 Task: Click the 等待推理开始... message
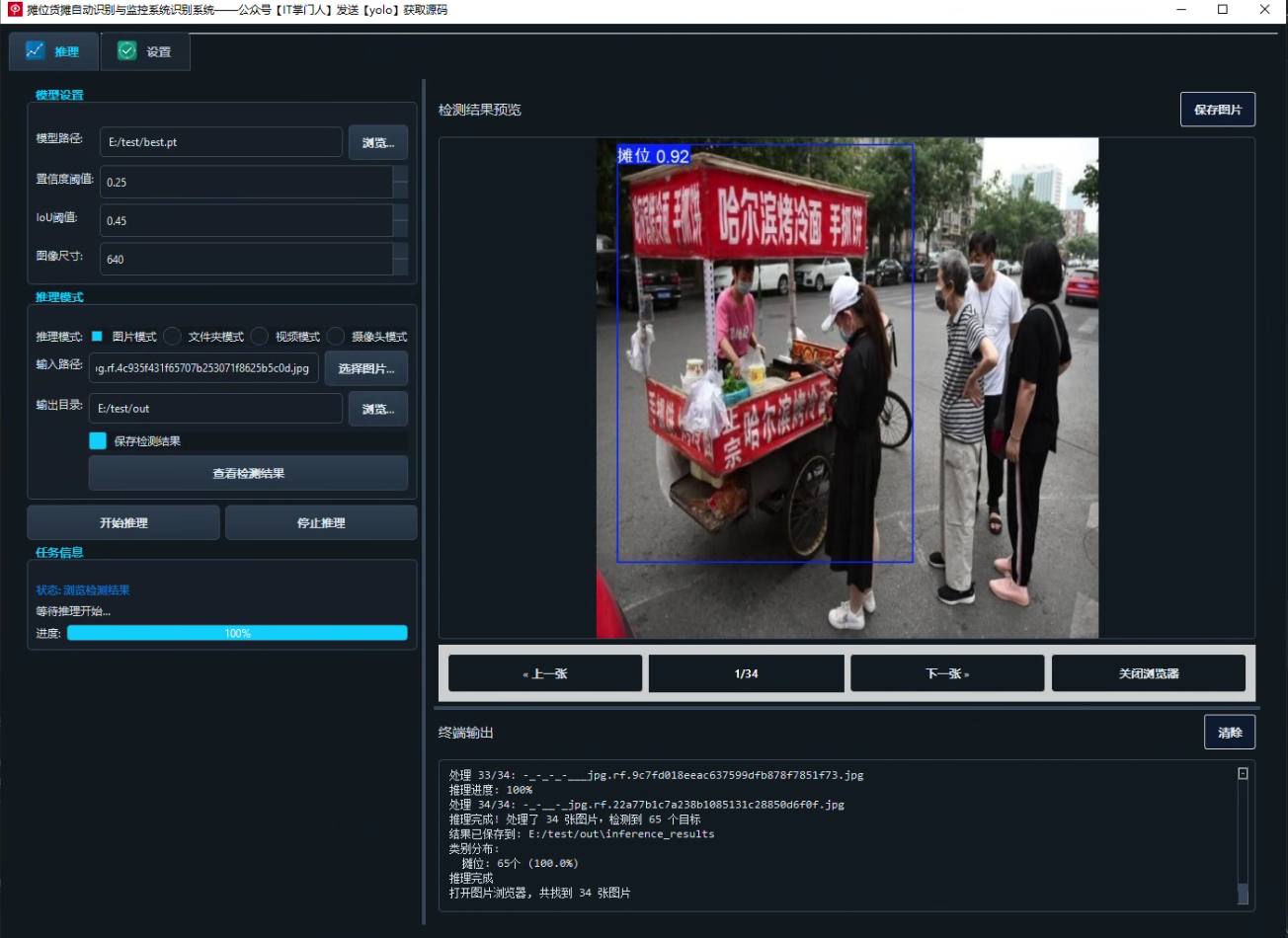coord(73,611)
